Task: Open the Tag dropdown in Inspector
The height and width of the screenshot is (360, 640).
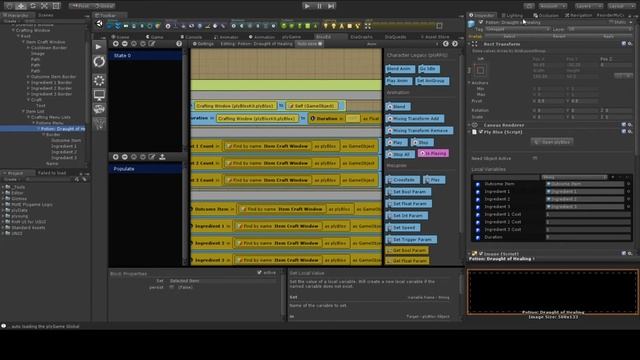Action: [x=517, y=29]
